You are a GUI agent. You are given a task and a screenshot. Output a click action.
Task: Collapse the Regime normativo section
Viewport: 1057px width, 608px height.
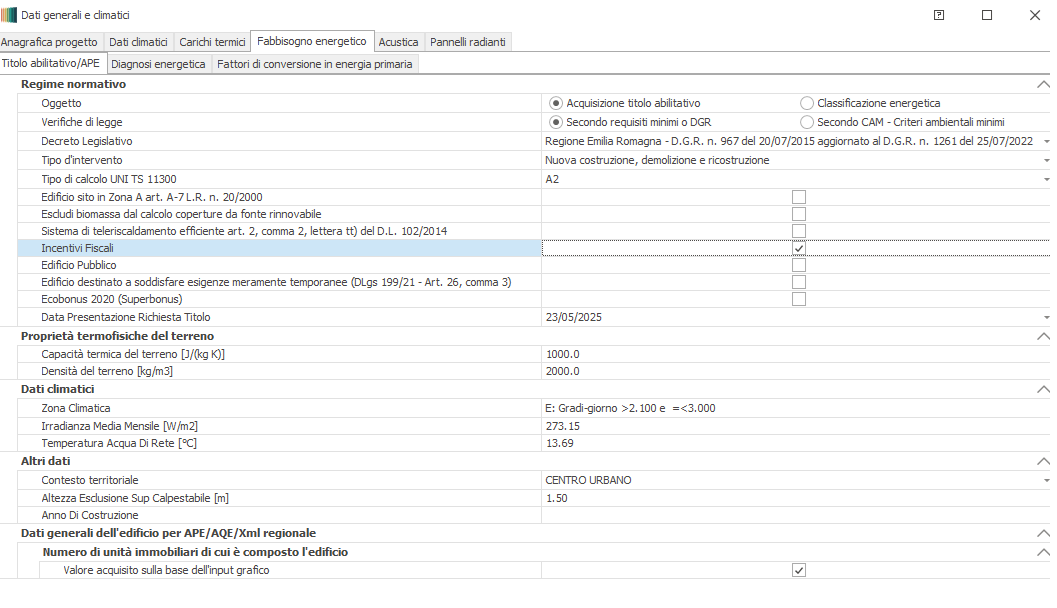(x=1043, y=85)
